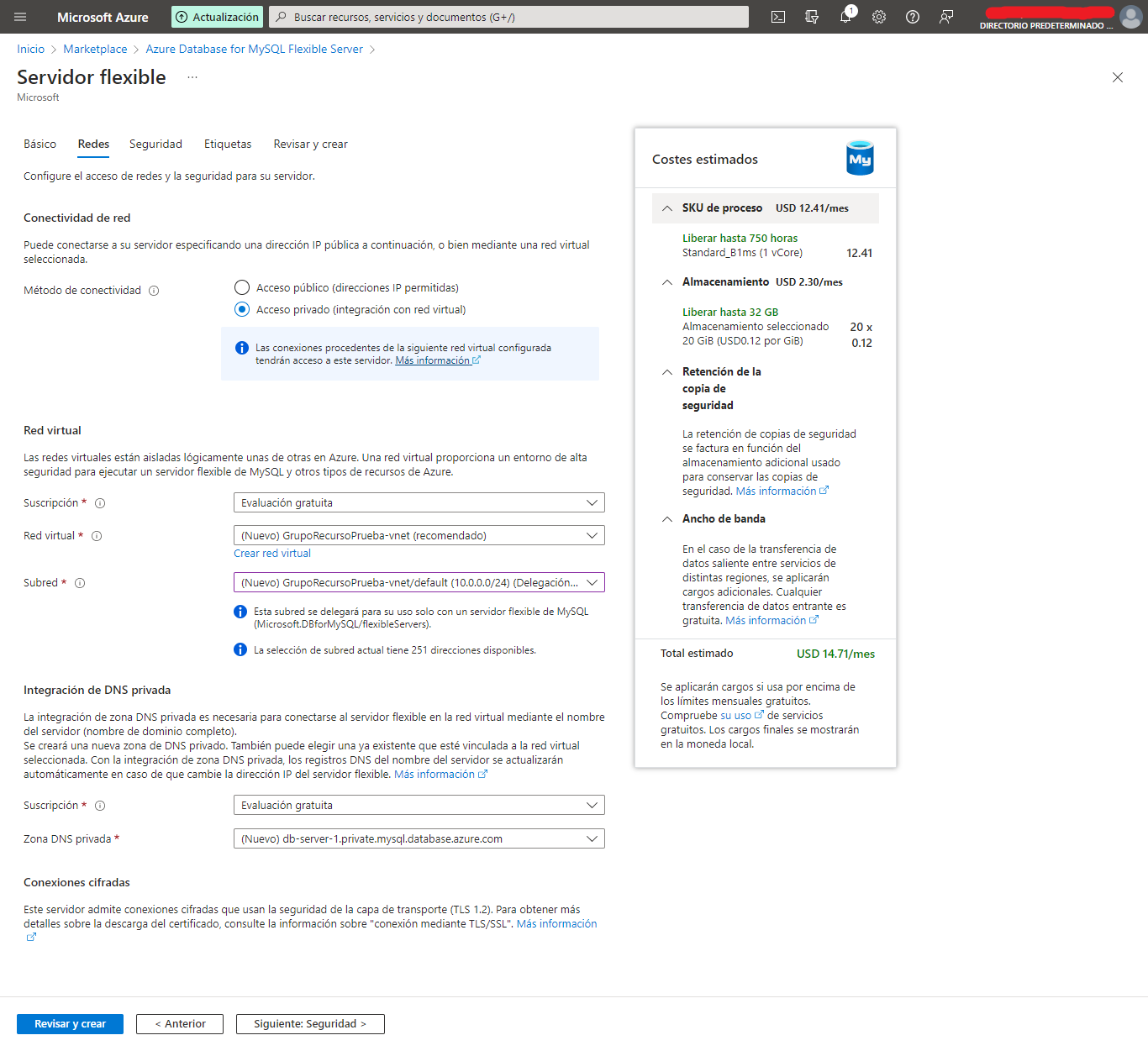Click the Anterior button

click(180, 1024)
